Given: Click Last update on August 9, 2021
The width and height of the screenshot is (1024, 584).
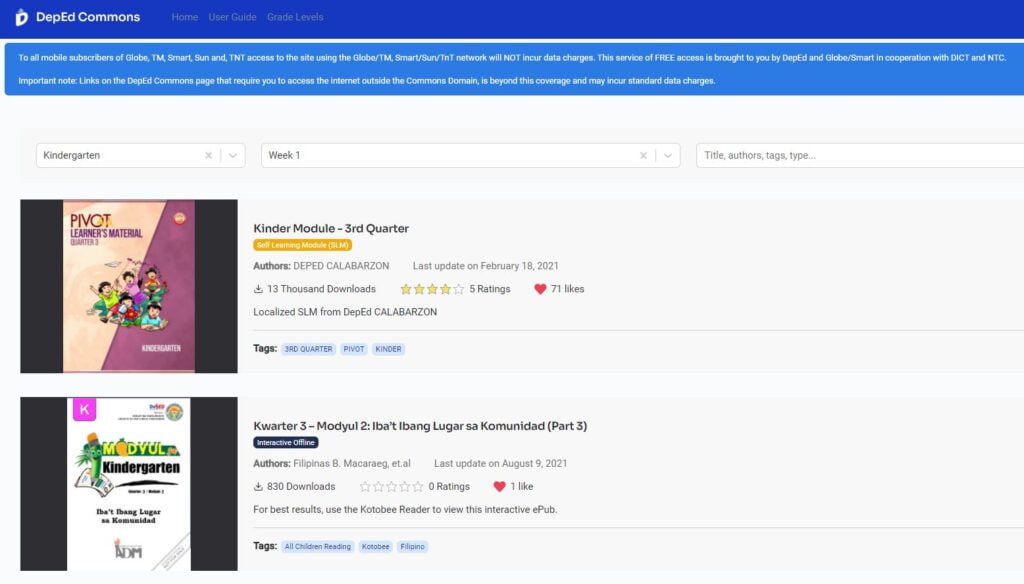Looking at the screenshot, I should pos(501,463).
